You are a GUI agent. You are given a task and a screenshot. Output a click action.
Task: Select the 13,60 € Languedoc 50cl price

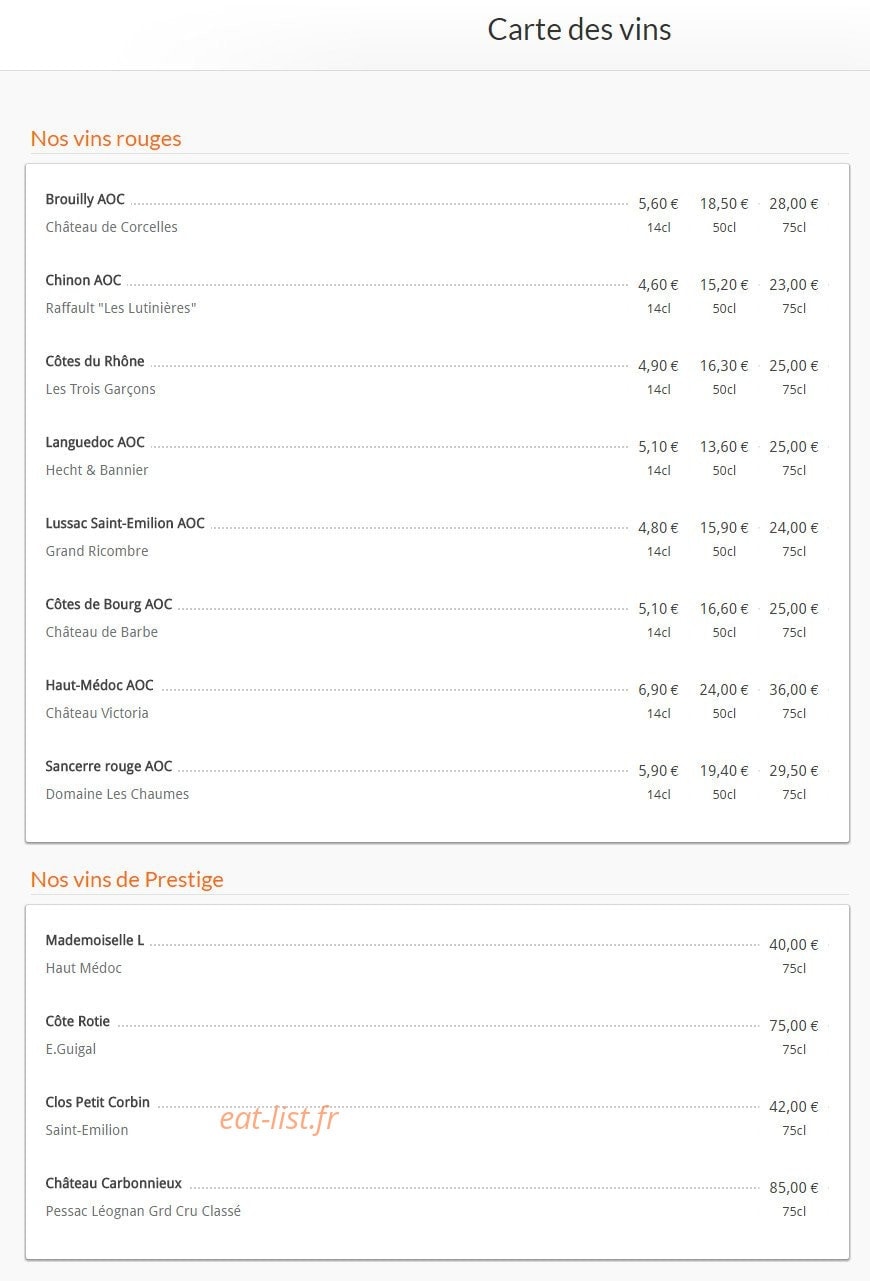(724, 447)
